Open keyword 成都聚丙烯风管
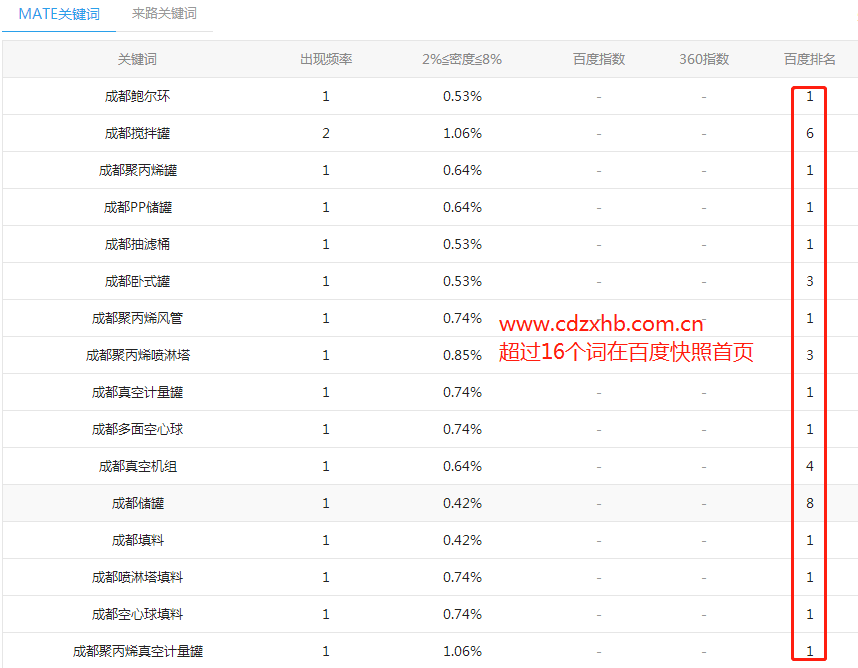 (137, 319)
